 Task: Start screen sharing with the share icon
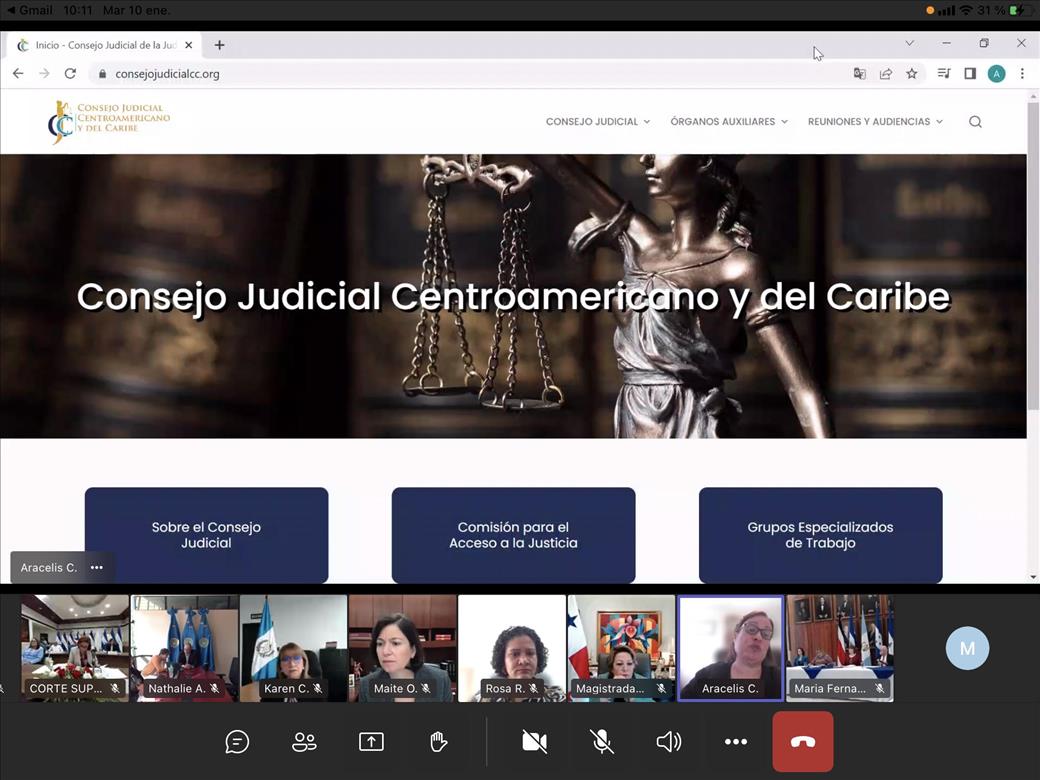coord(371,742)
